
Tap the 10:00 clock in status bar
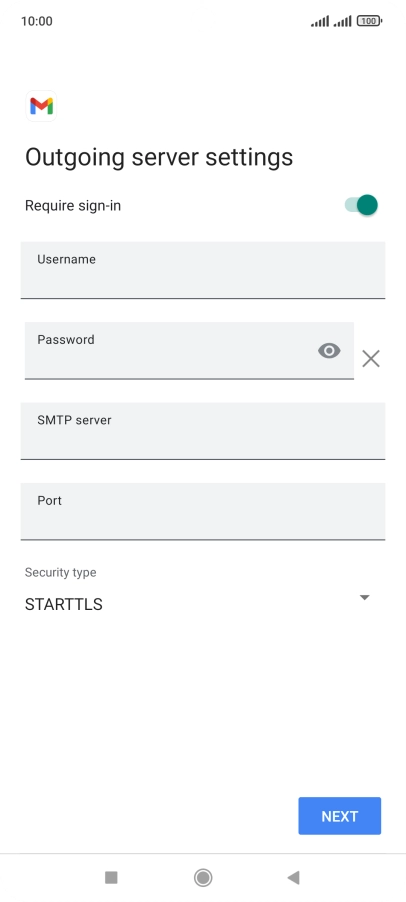click(x=37, y=21)
